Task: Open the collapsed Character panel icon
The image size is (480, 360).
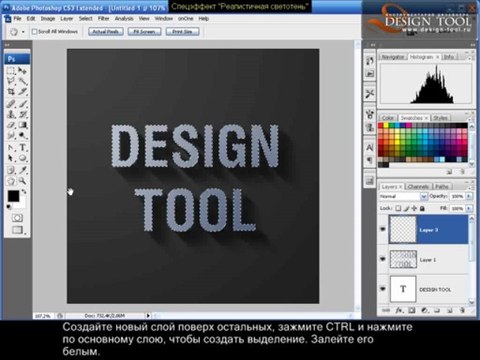Action: (370, 148)
